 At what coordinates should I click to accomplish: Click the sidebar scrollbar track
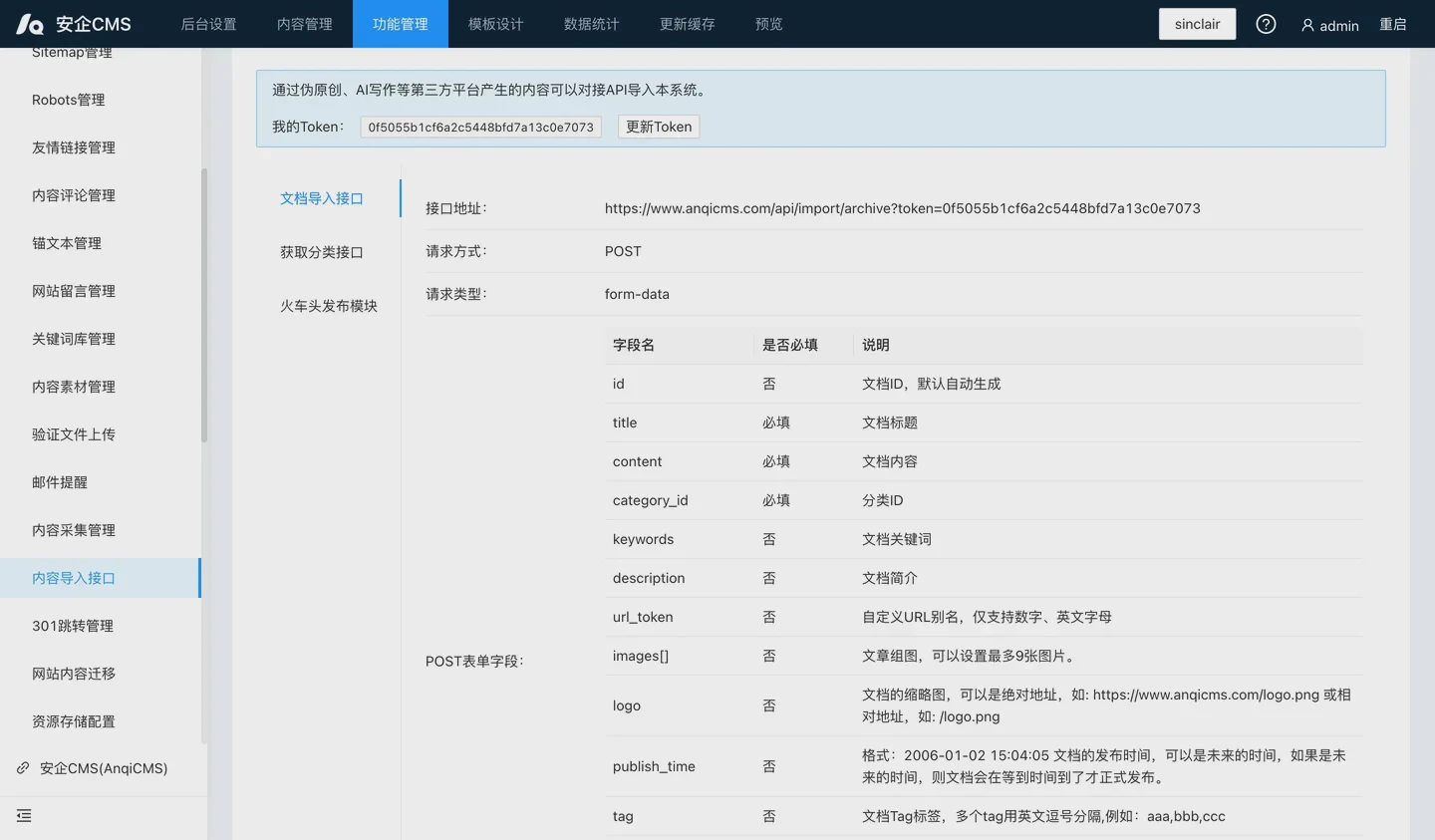click(x=203, y=299)
